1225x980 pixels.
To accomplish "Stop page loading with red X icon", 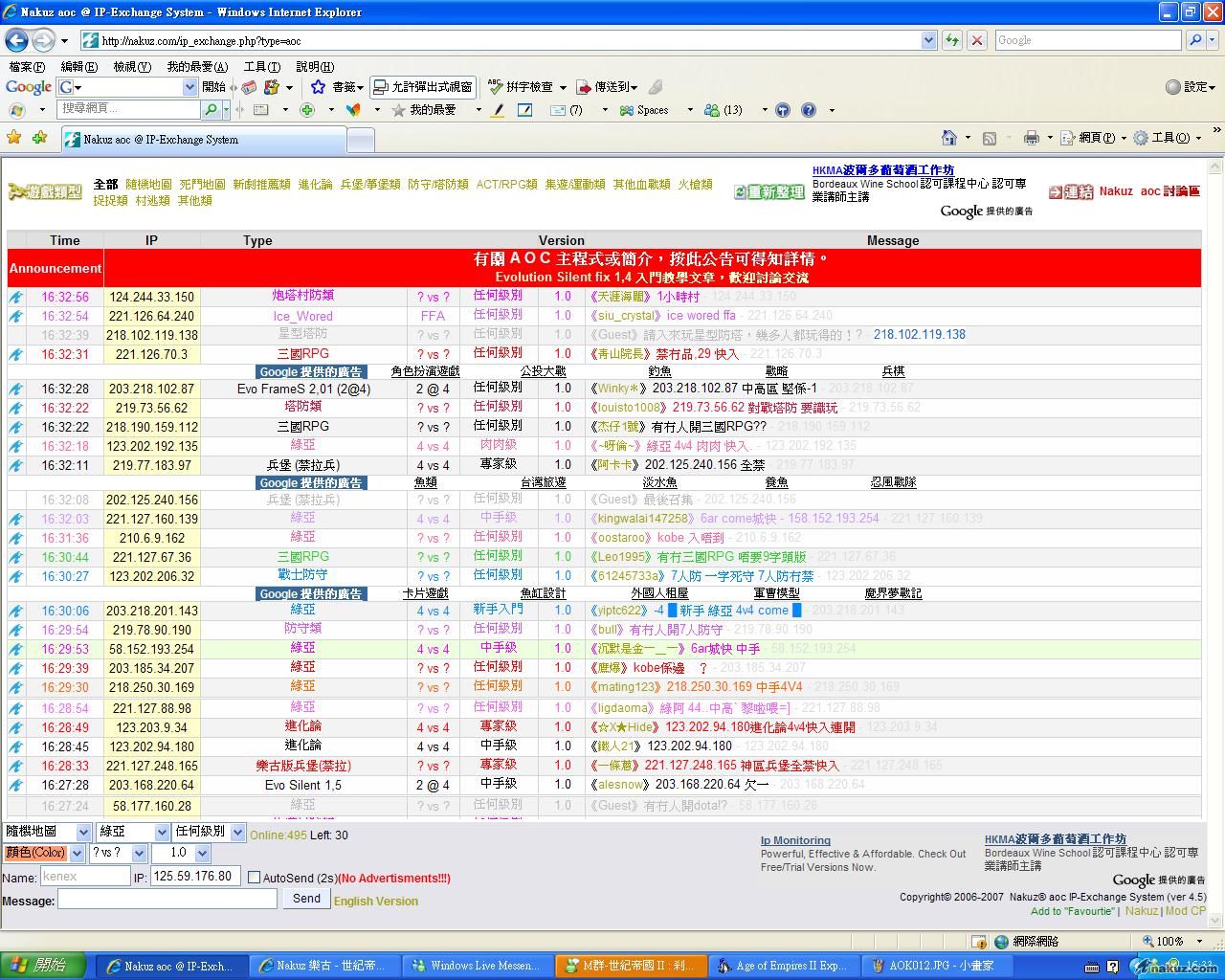I will 977,40.
